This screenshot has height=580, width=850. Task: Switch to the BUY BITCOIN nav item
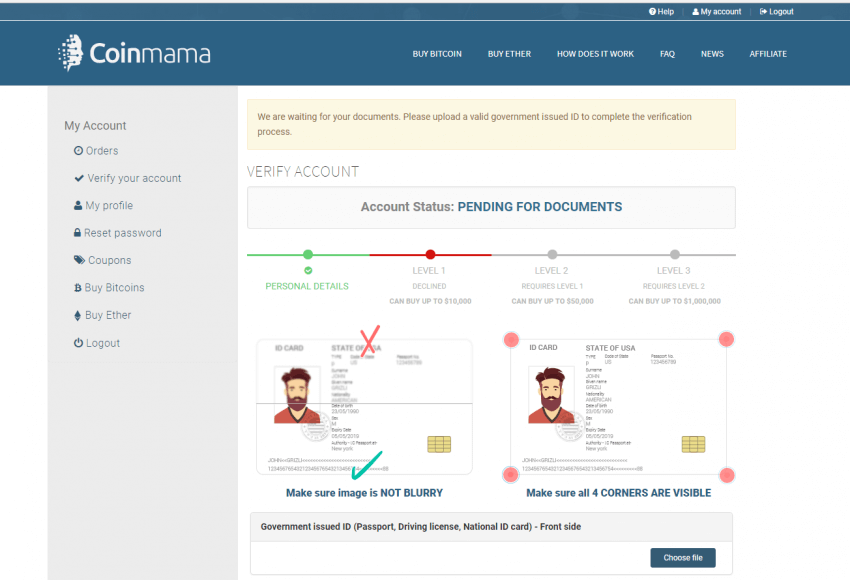pos(437,54)
